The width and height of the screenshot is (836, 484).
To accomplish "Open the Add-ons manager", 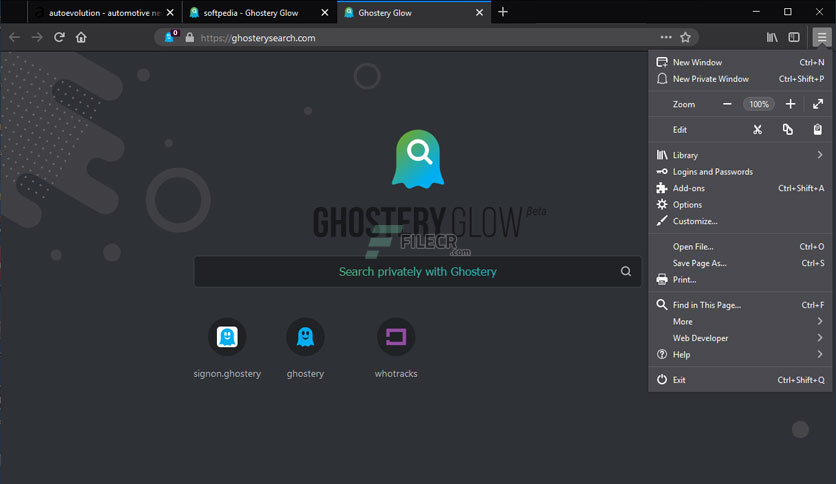I will point(740,188).
